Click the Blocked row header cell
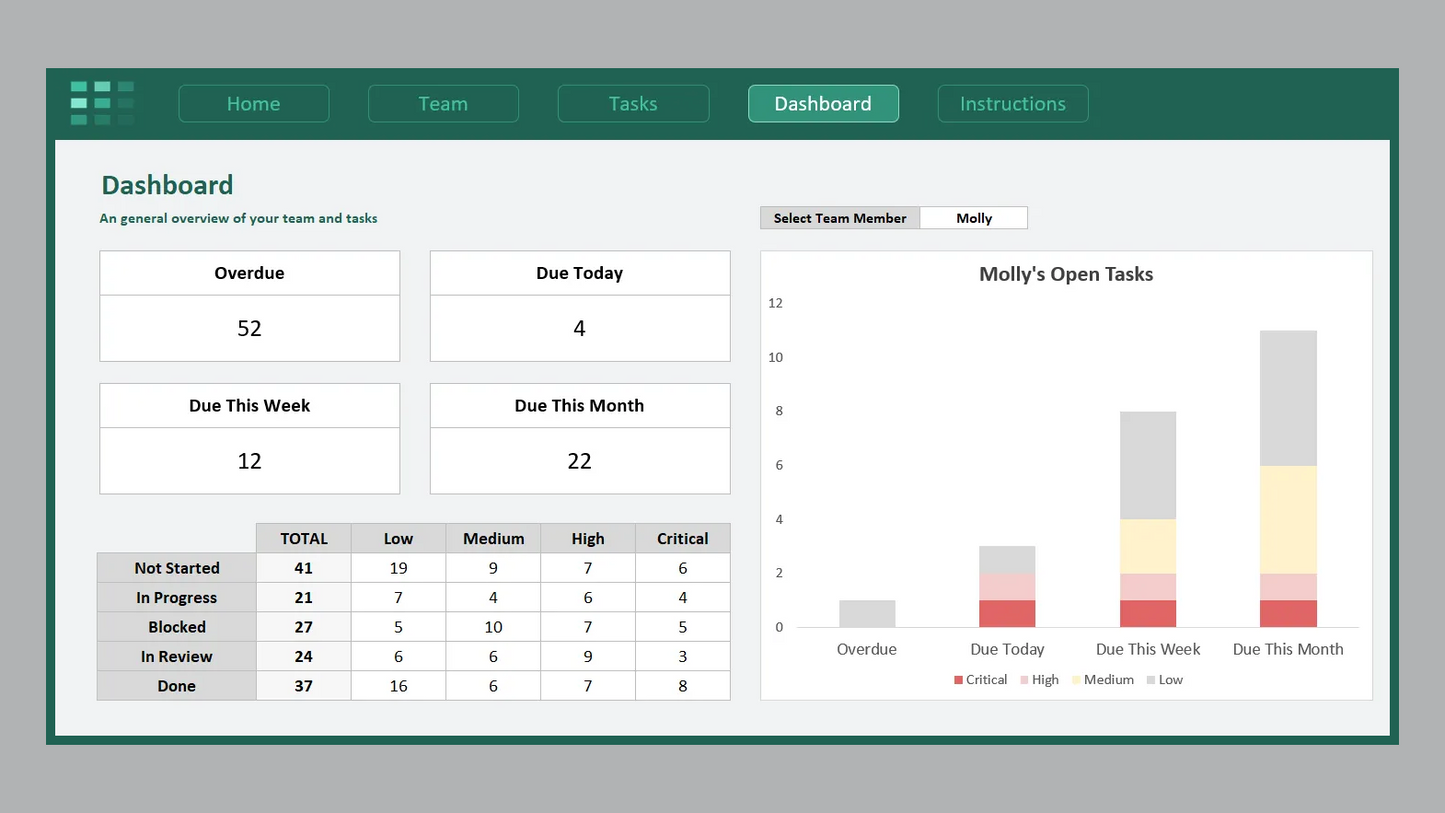Screen dimensions: 1445x813 (x=177, y=627)
